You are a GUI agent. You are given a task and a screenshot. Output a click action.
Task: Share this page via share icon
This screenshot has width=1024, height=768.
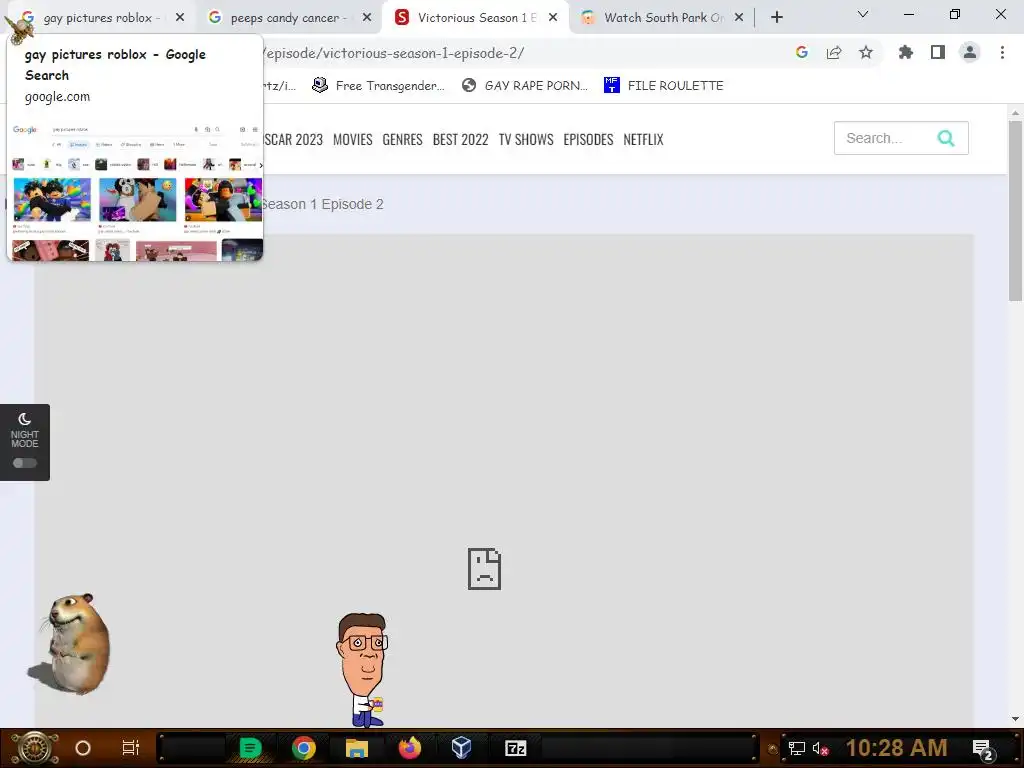point(834,53)
